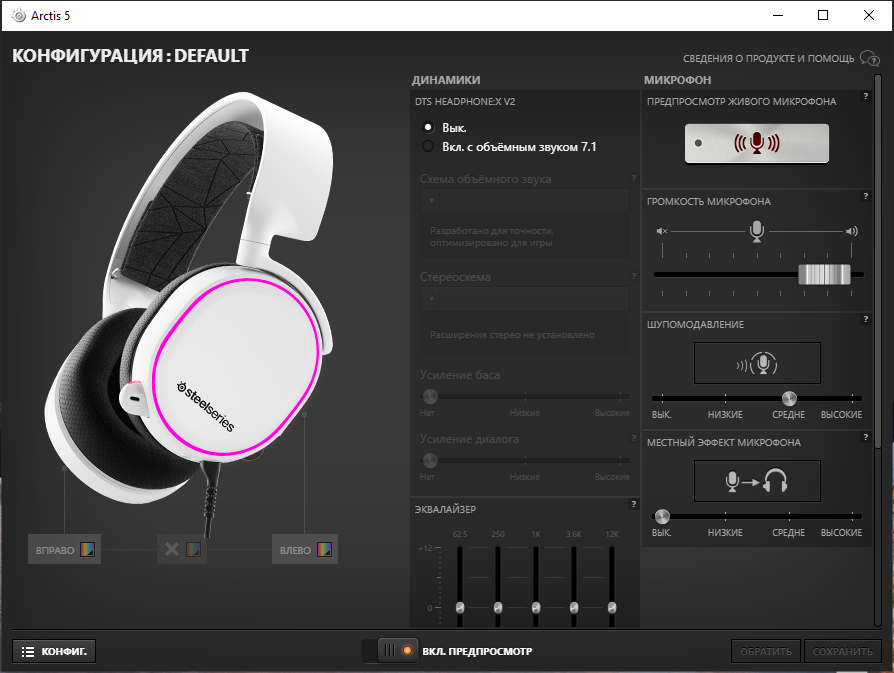This screenshot has height=673, width=894.
Task: Click equalizer 250 band handle
Action: (x=498, y=607)
